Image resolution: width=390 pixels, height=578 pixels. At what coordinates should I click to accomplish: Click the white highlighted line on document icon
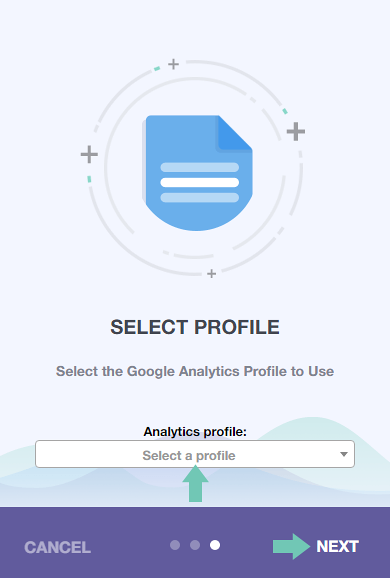coord(200,182)
